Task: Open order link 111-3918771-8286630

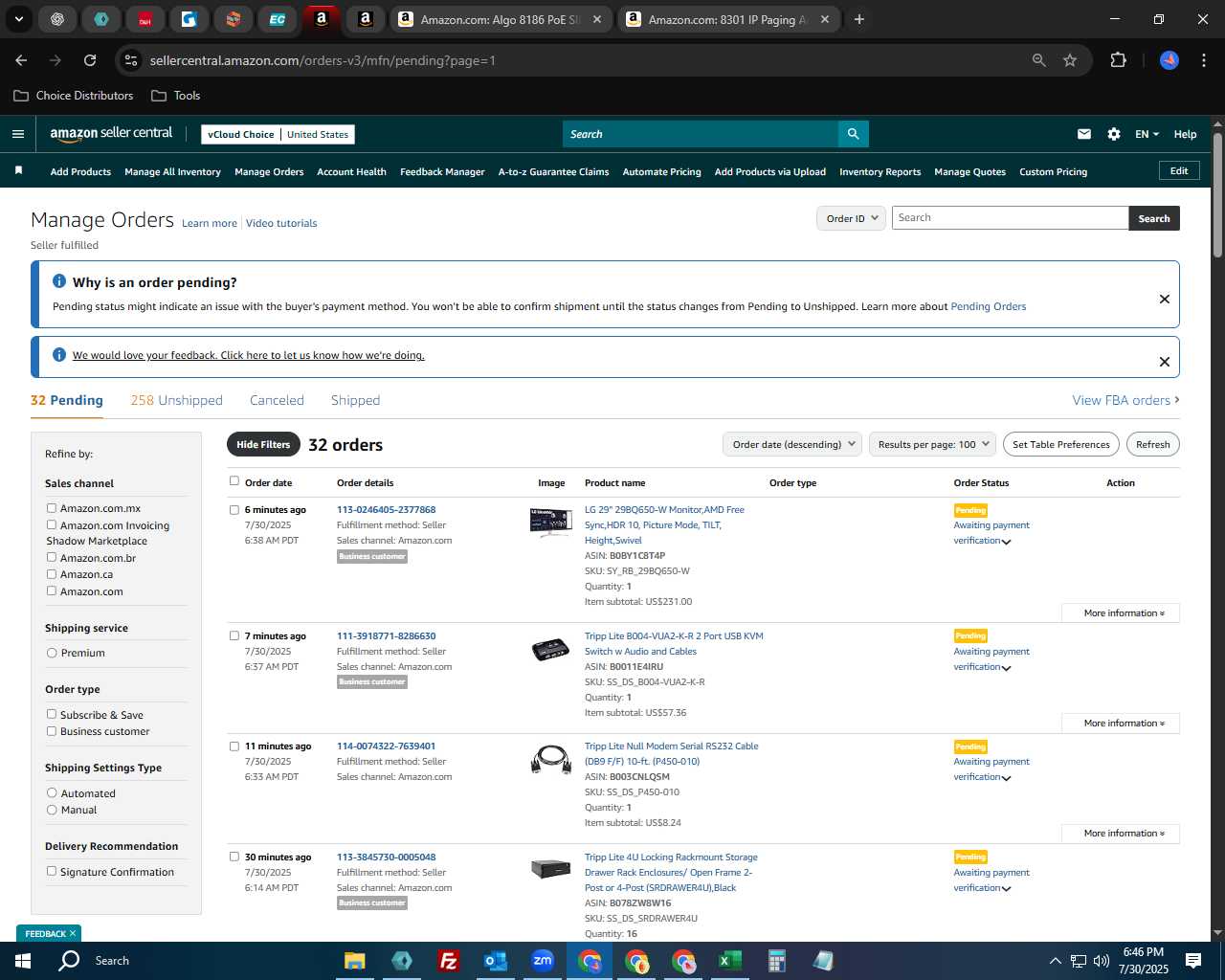Action: 386,635
